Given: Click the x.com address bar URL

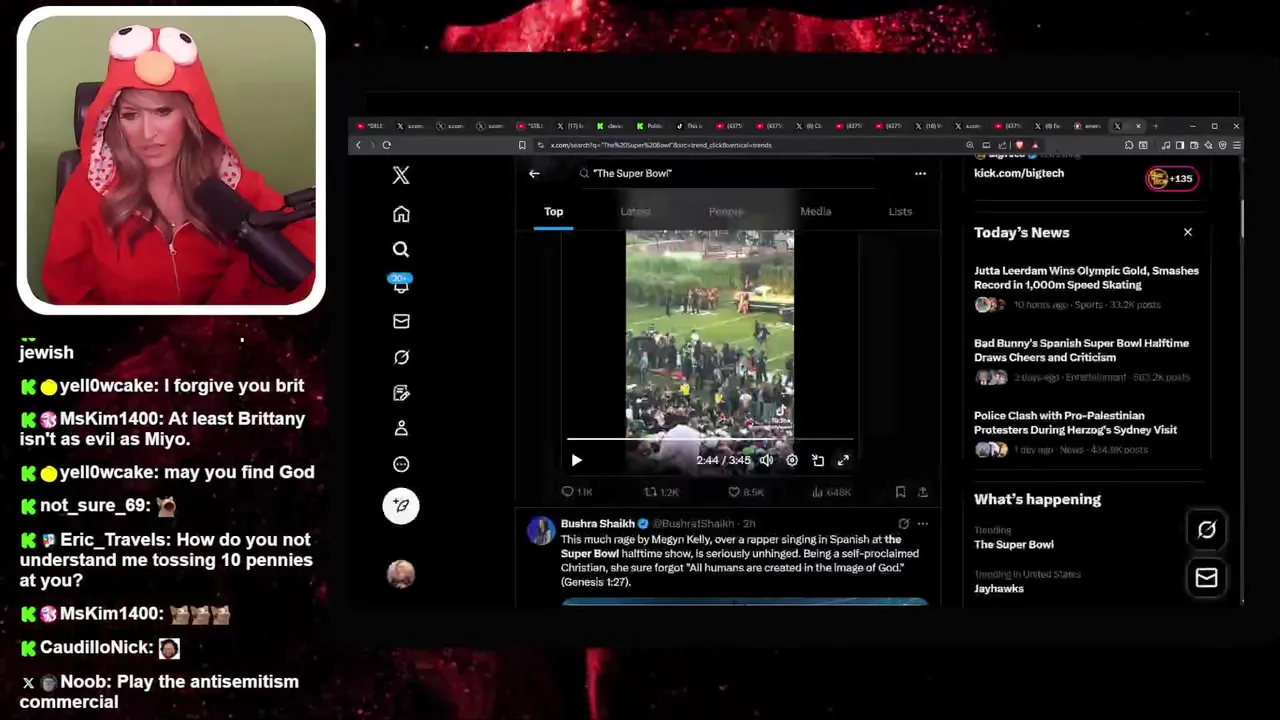Looking at the screenshot, I should 660,145.
